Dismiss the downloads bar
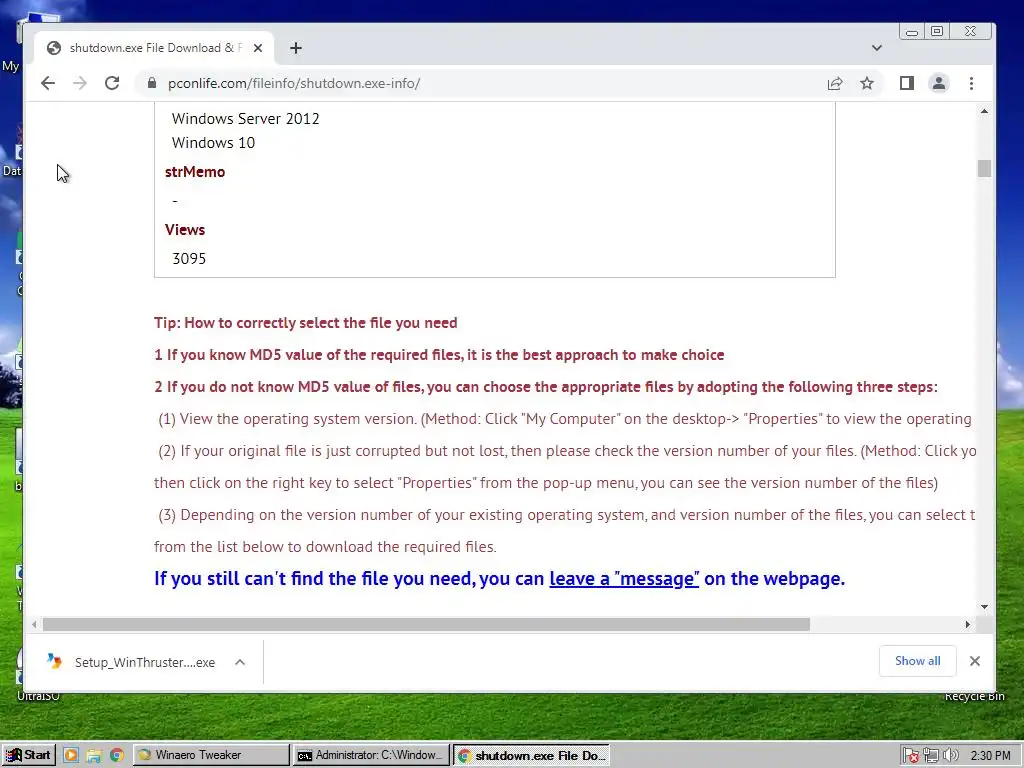Screen dimensions: 1024x768 pos(975,661)
